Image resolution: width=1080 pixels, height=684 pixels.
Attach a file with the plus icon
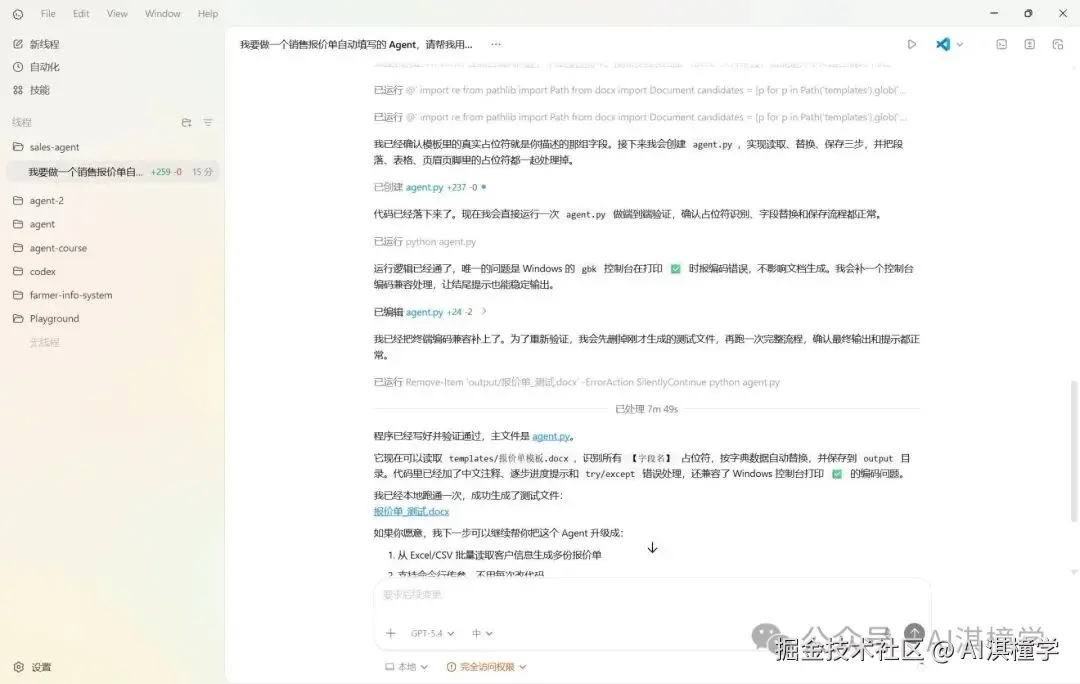coord(390,633)
